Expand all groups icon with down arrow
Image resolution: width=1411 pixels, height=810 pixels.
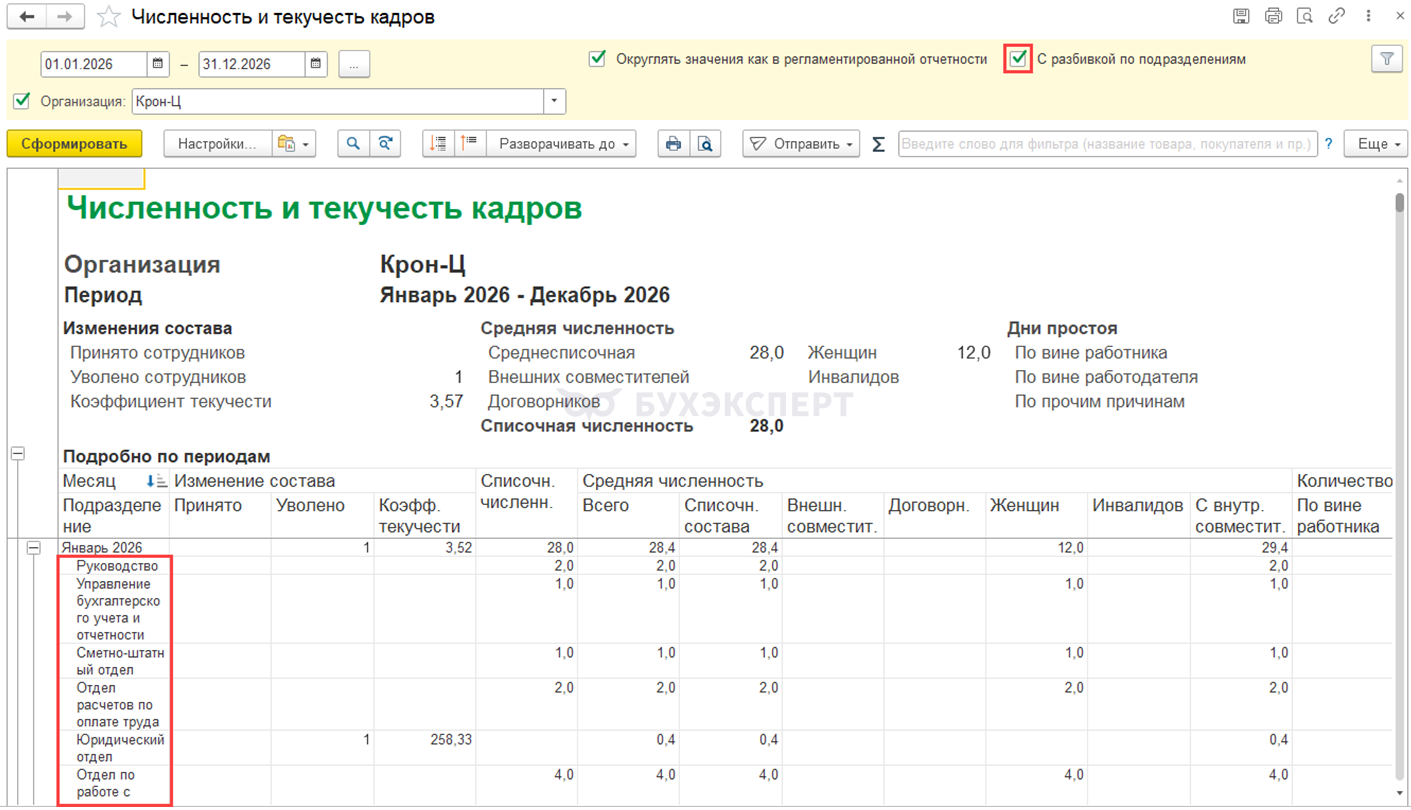[x=438, y=144]
